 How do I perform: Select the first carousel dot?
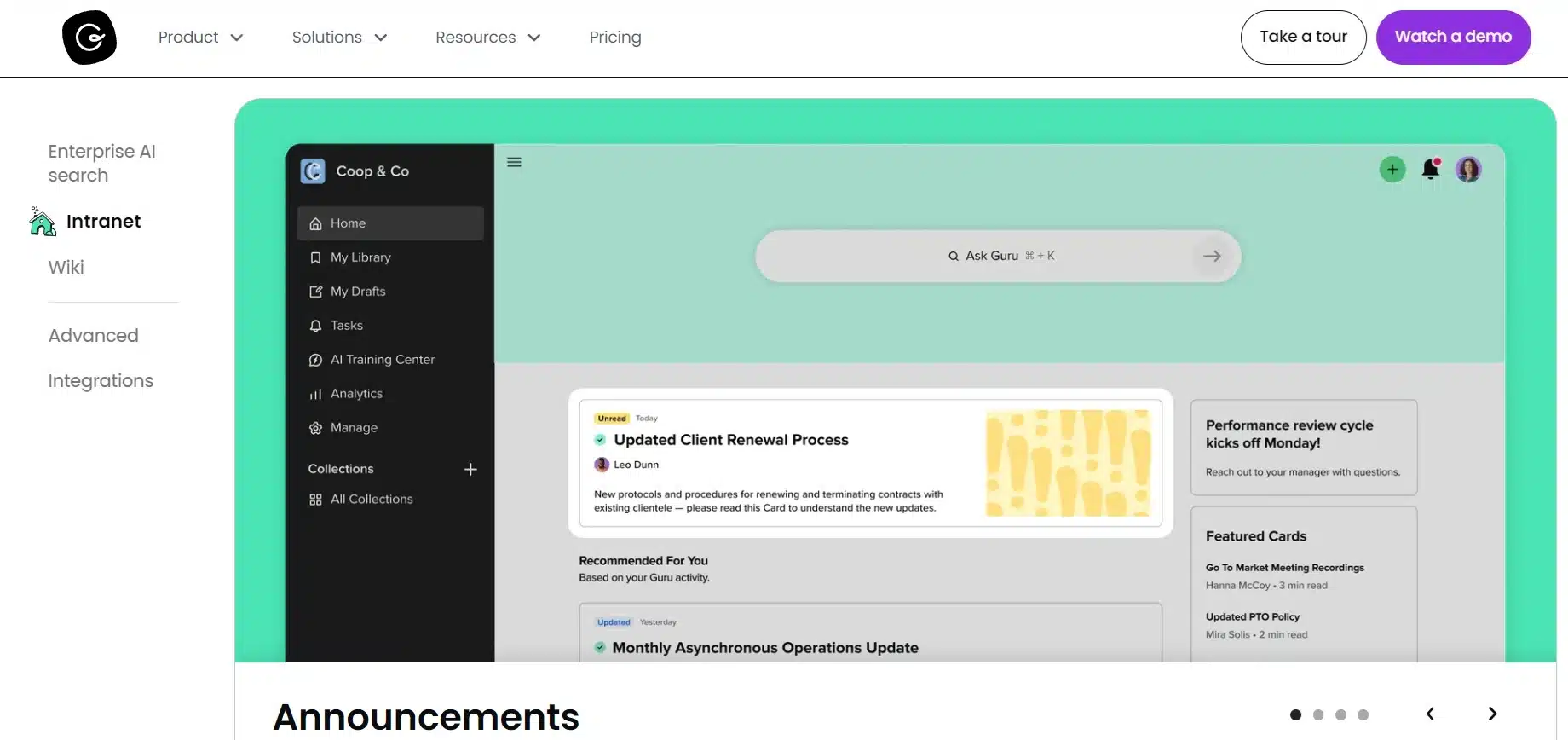1295,715
